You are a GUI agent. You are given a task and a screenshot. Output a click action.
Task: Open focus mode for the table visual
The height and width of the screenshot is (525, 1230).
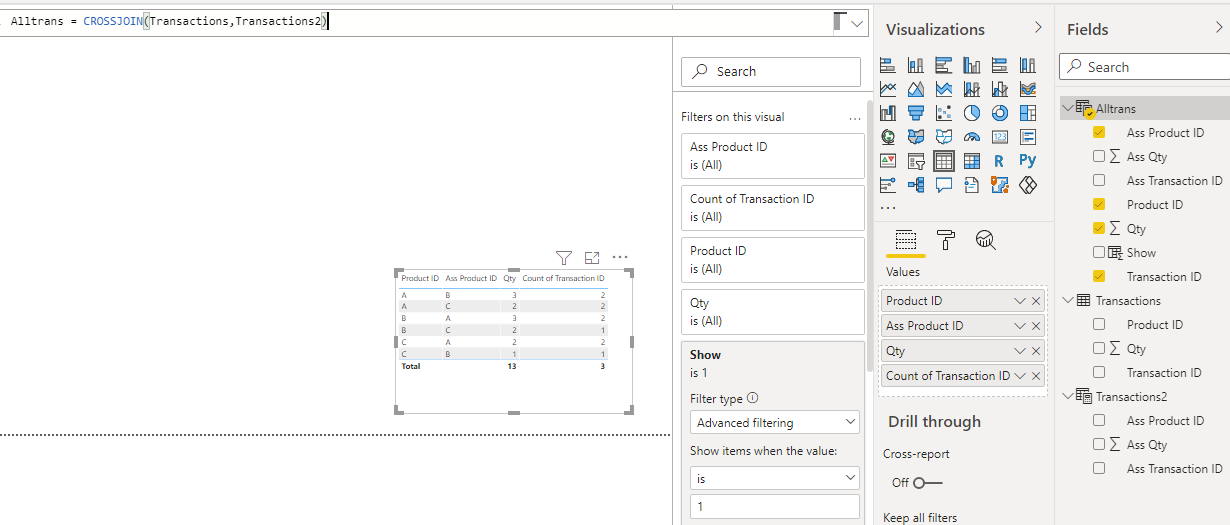coord(592,257)
